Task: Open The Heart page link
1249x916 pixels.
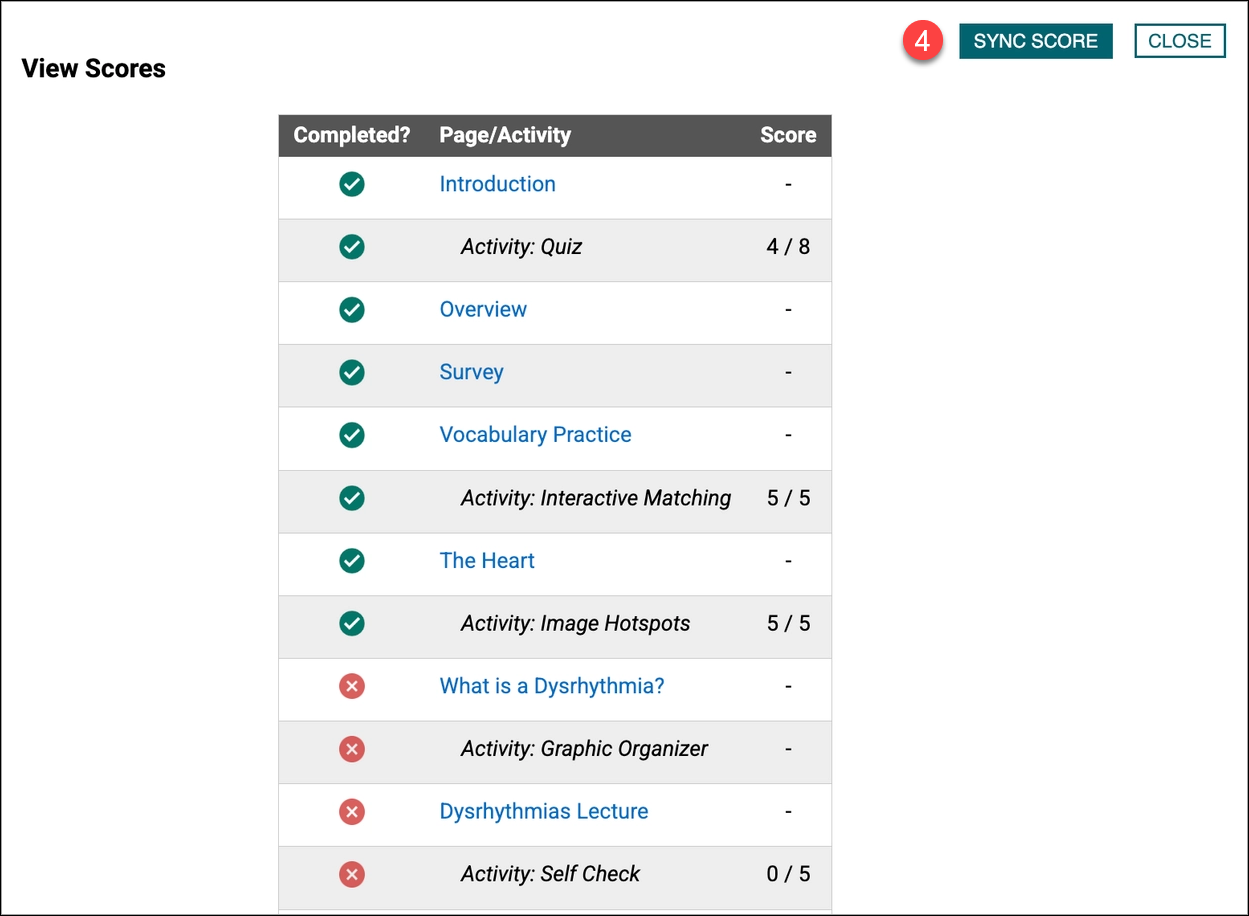Action: 487,561
